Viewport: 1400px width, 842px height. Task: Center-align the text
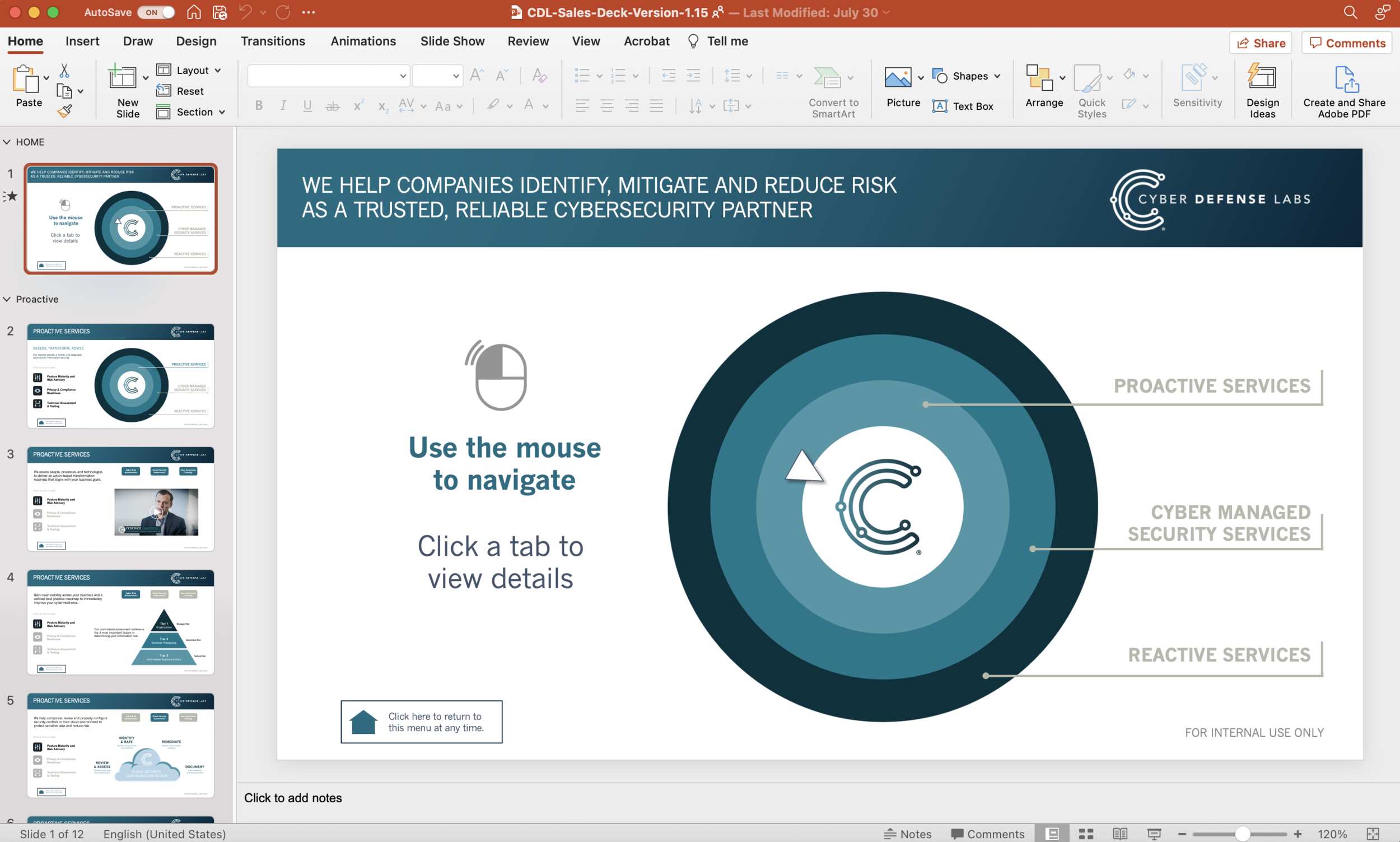[x=606, y=105]
